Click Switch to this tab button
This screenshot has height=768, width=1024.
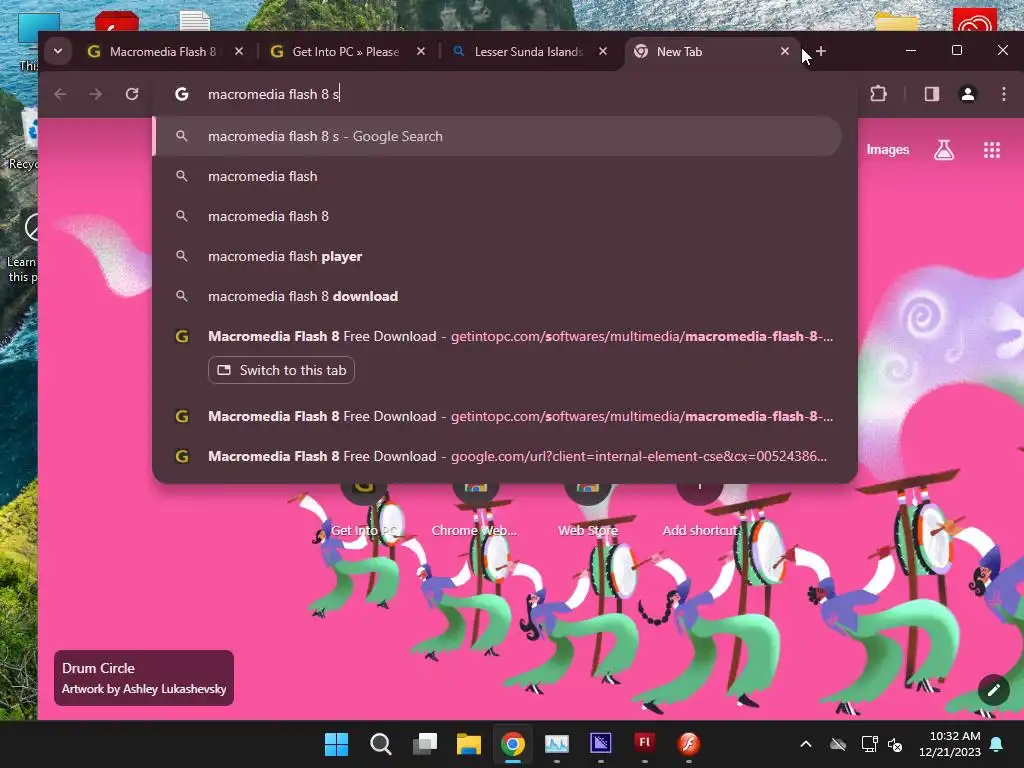(x=281, y=370)
